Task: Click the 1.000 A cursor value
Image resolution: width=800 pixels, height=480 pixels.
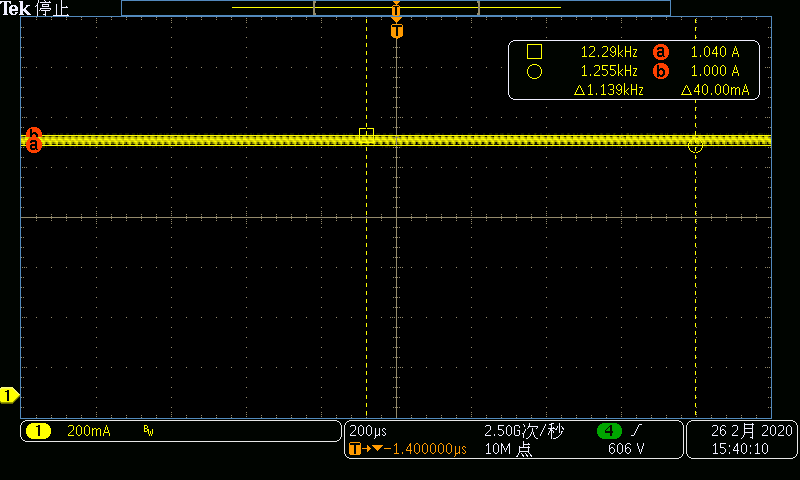Action: click(x=715, y=71)
